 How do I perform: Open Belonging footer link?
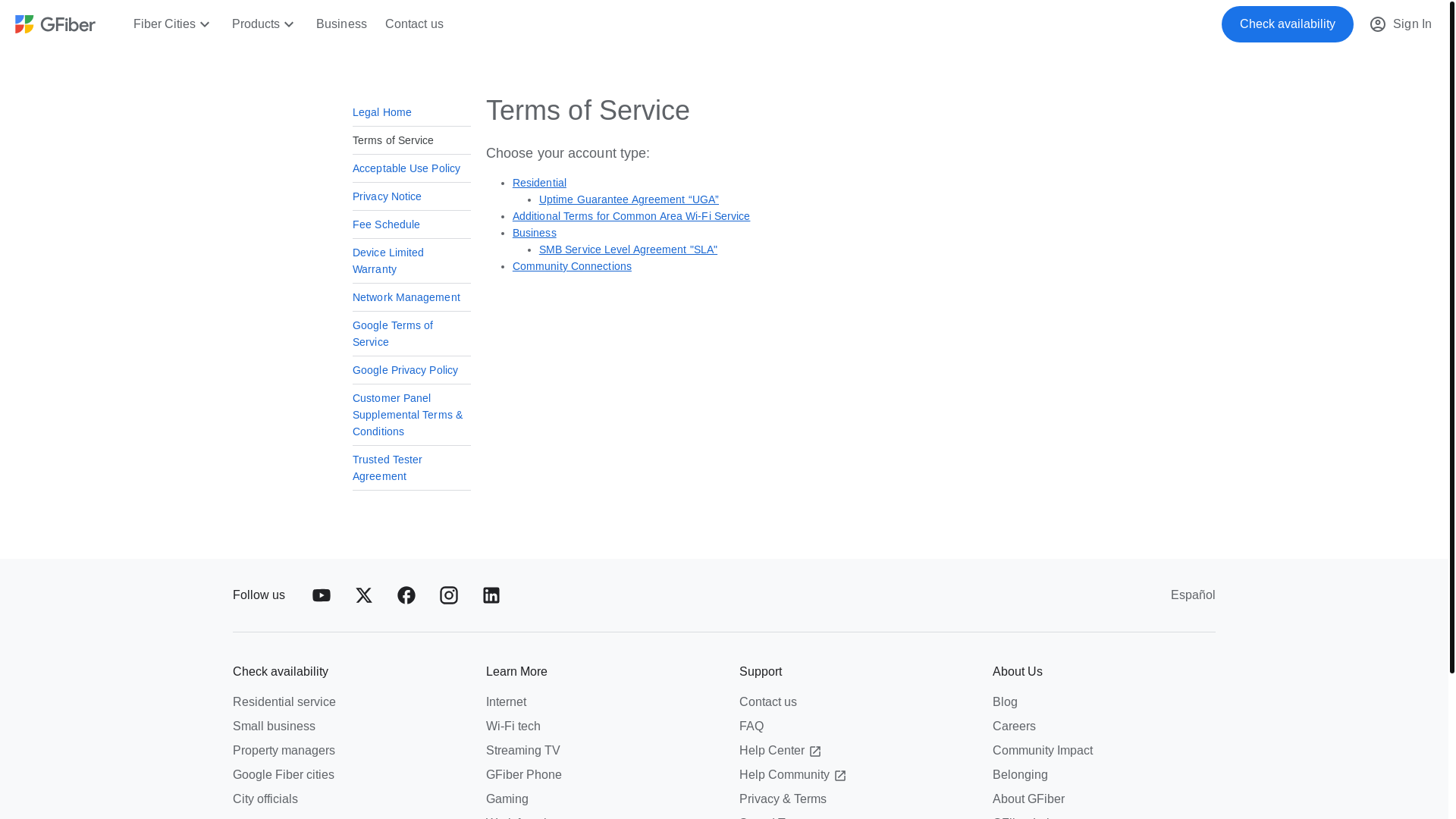pos(1020,775)
